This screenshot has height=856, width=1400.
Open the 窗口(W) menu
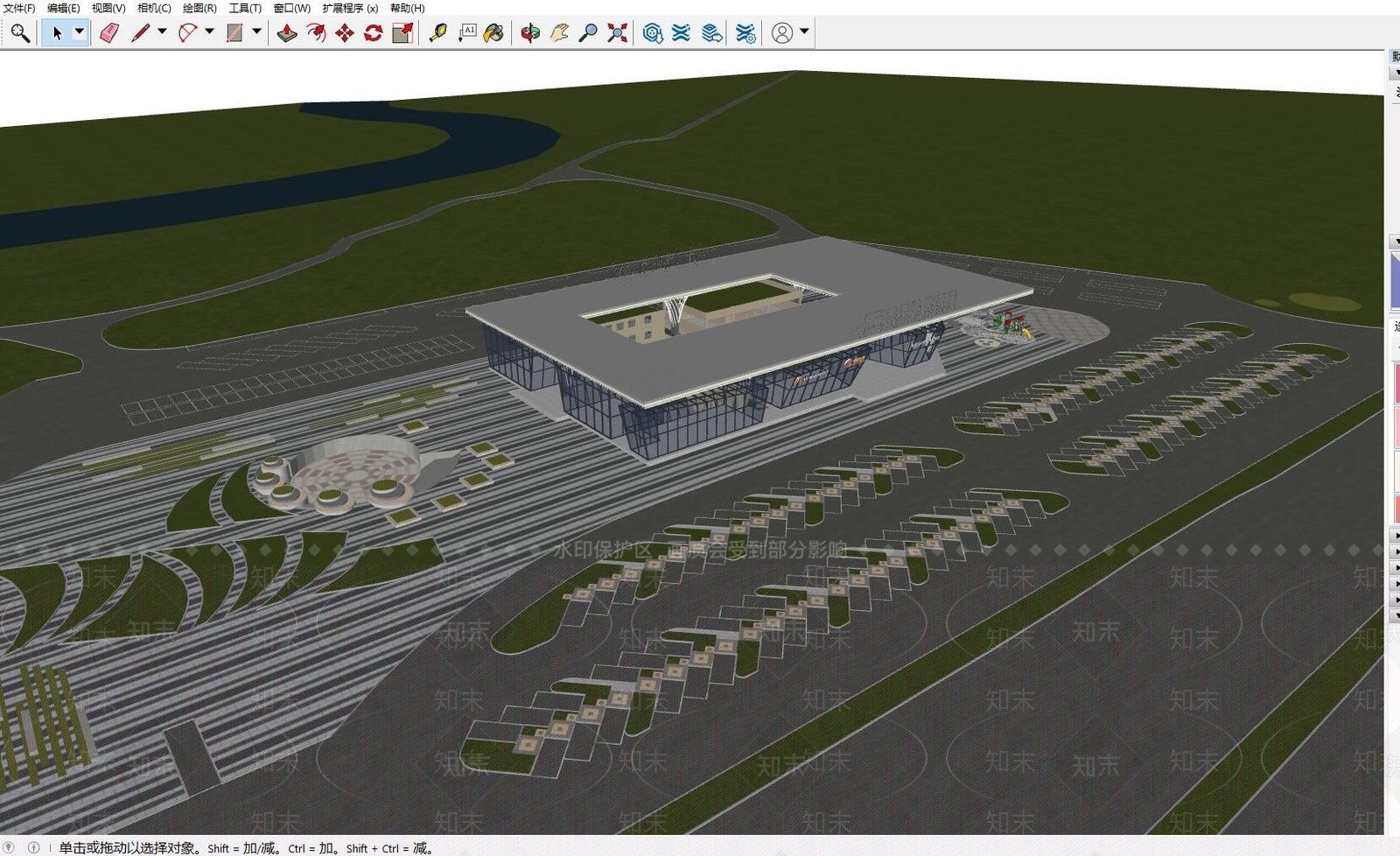click(x=291, y=8)
